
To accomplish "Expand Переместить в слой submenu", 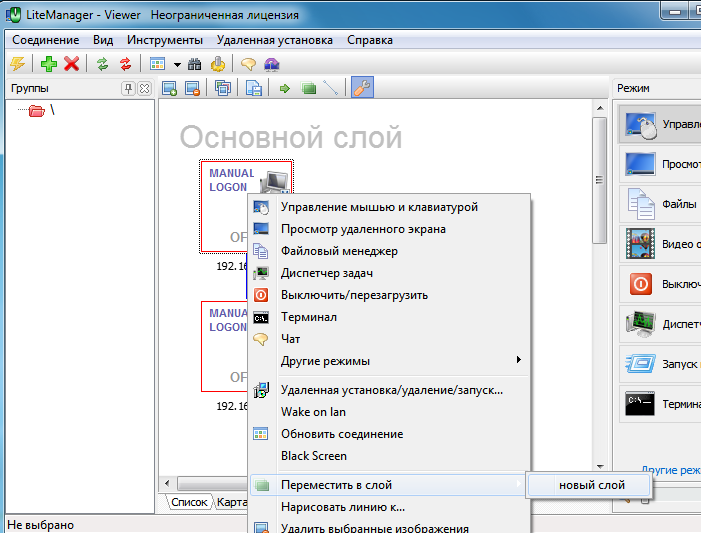I will pyautogui.click(x=389, y=485).
